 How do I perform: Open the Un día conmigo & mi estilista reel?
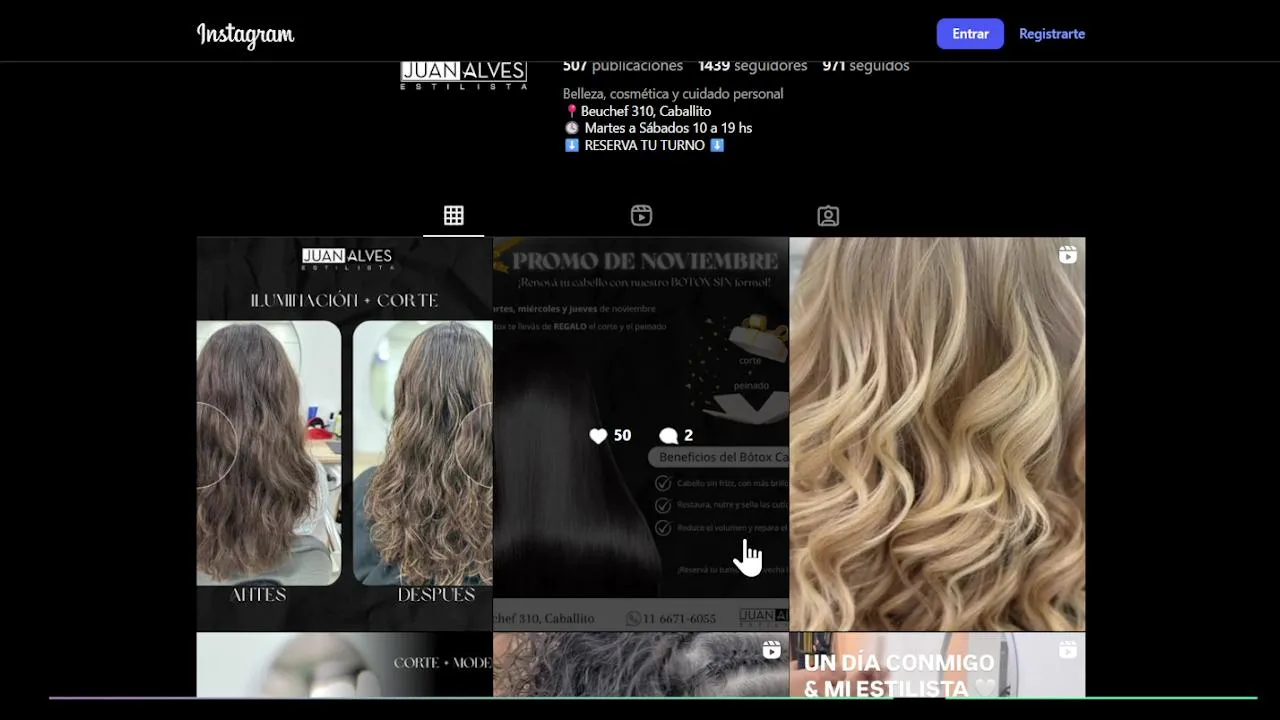pyautogui.click(x=937, y=665)
